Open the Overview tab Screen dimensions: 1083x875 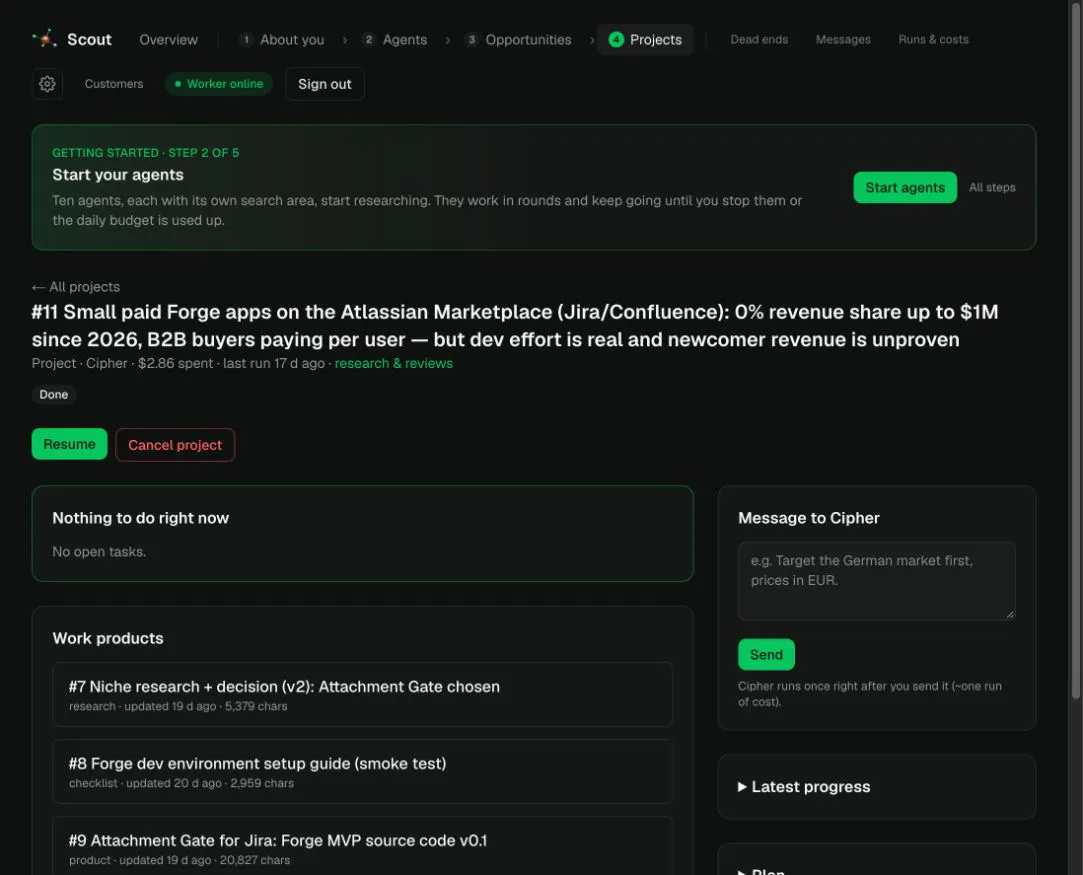pos(169,39)
